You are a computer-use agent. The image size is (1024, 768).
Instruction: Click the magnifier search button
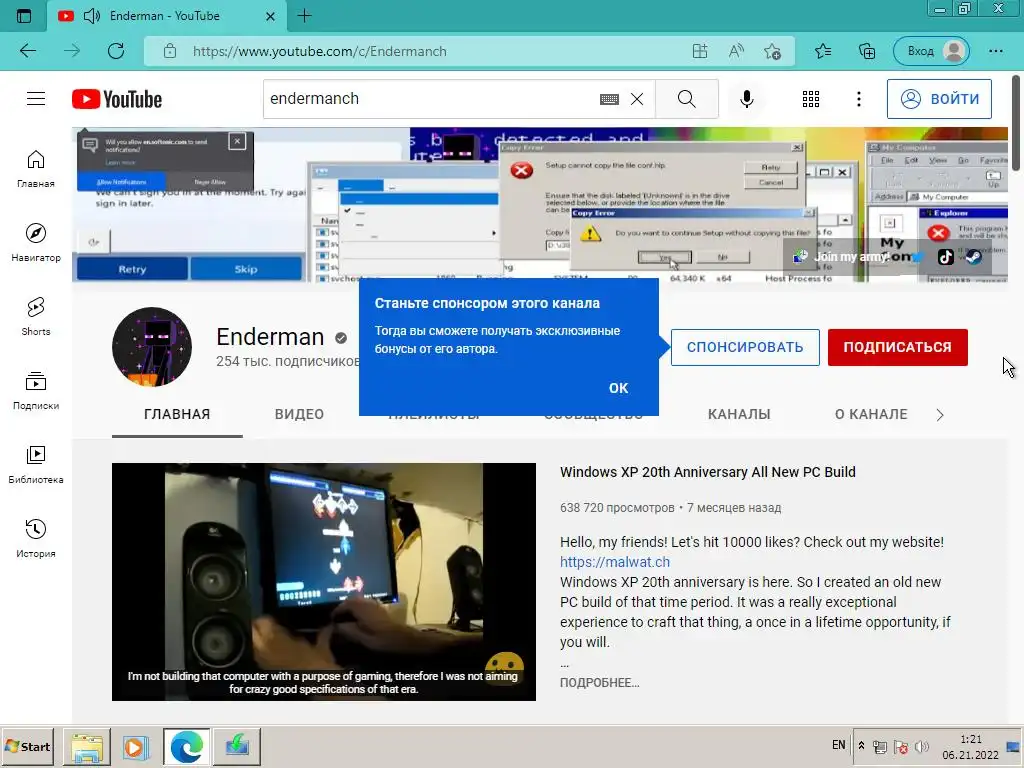[x=686, y=99]
